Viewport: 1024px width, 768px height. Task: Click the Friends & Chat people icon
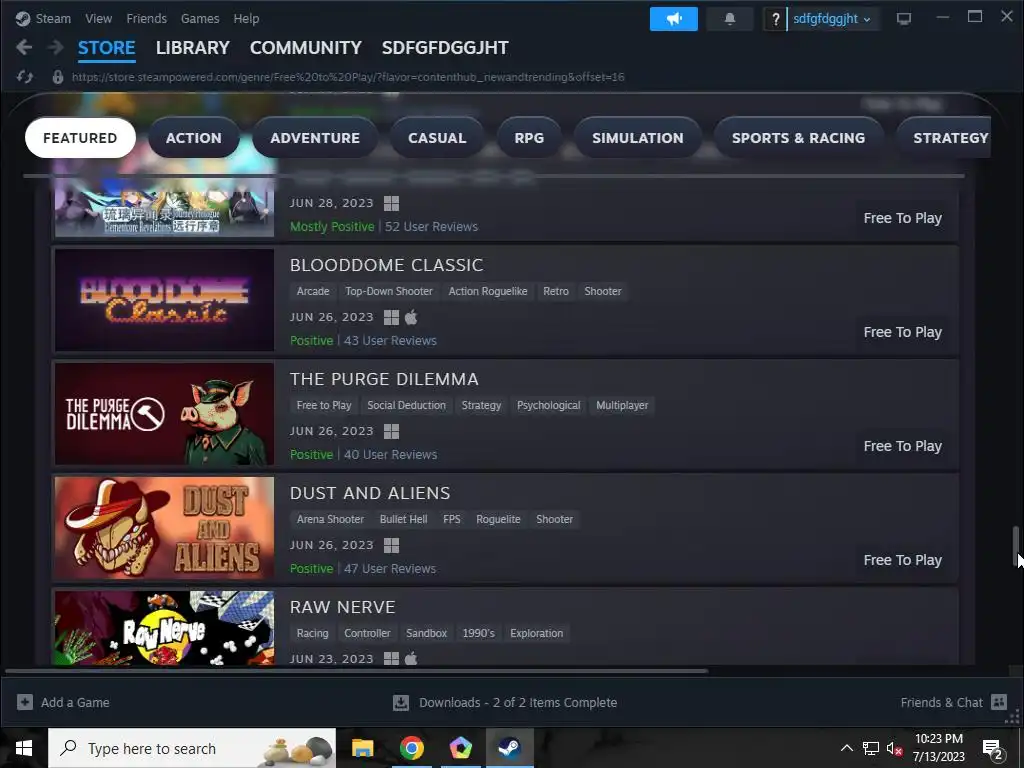999,702
